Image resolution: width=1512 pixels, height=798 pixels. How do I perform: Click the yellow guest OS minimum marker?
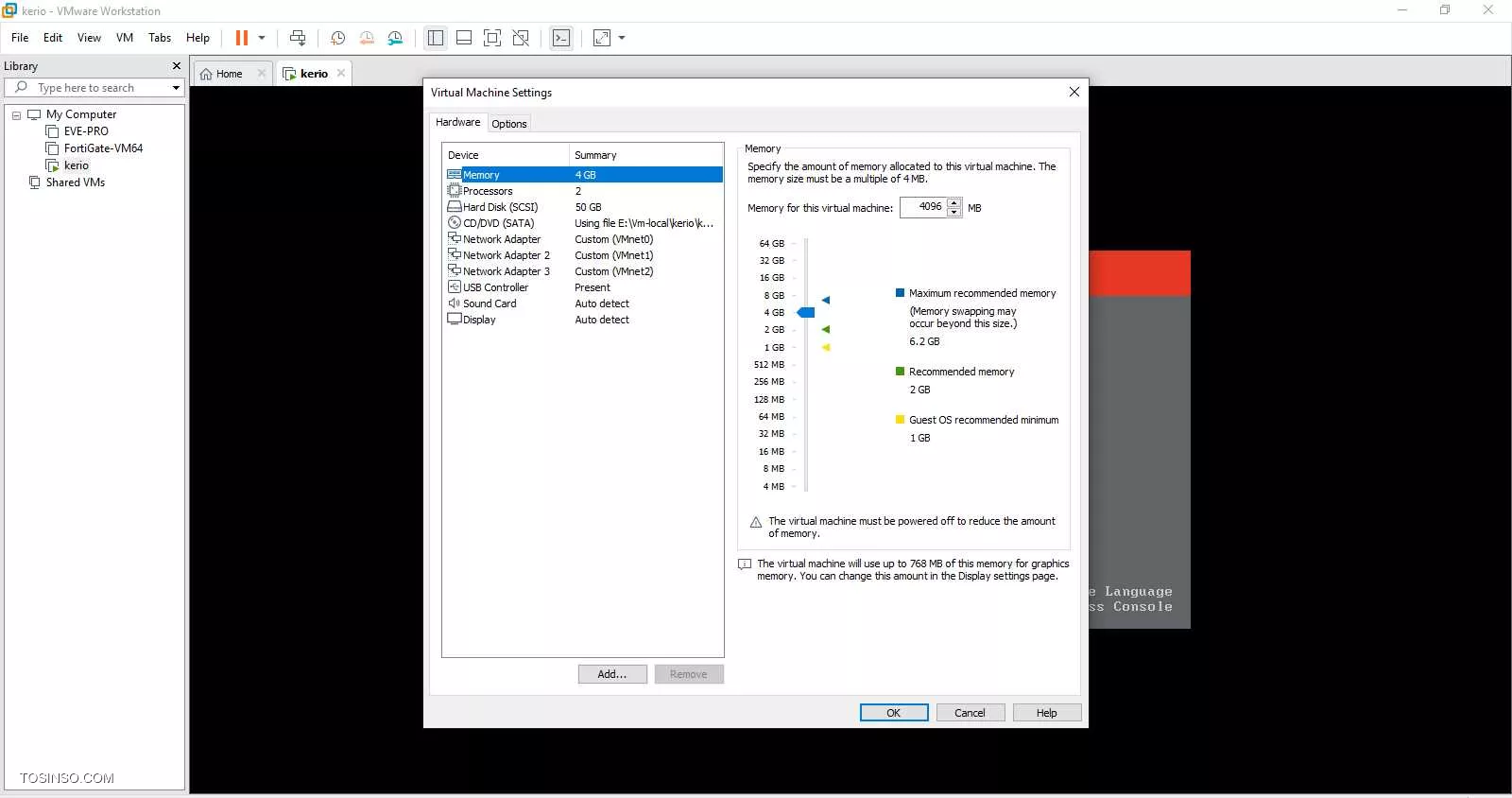point(826,347)
